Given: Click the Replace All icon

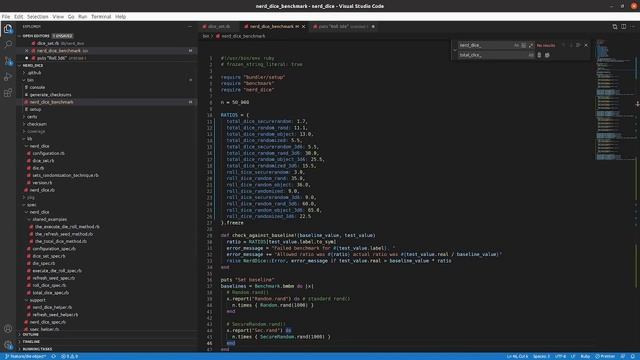Looking at the screenshot, I should (x=547, y=55).
